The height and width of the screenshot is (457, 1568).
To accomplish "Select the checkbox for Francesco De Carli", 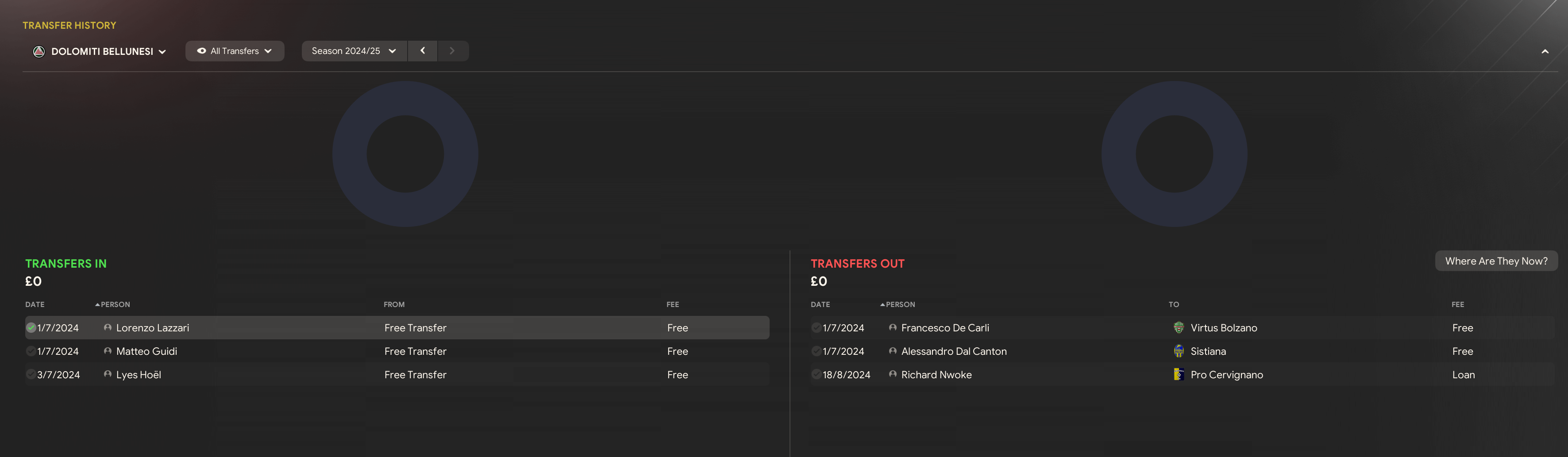I will click(x=816, y=328).
